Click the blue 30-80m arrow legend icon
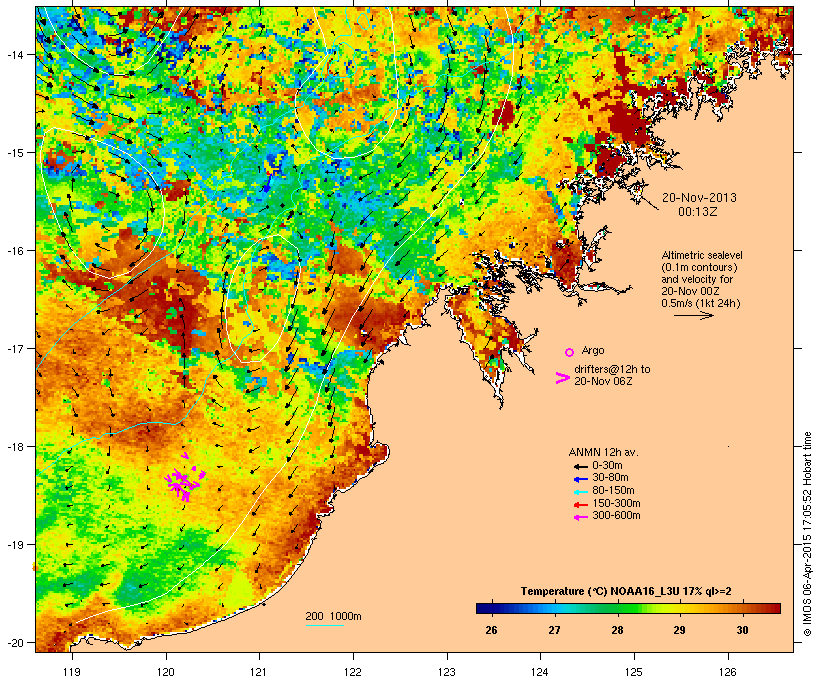Viewport: 820px width, 680px height. 581,479
